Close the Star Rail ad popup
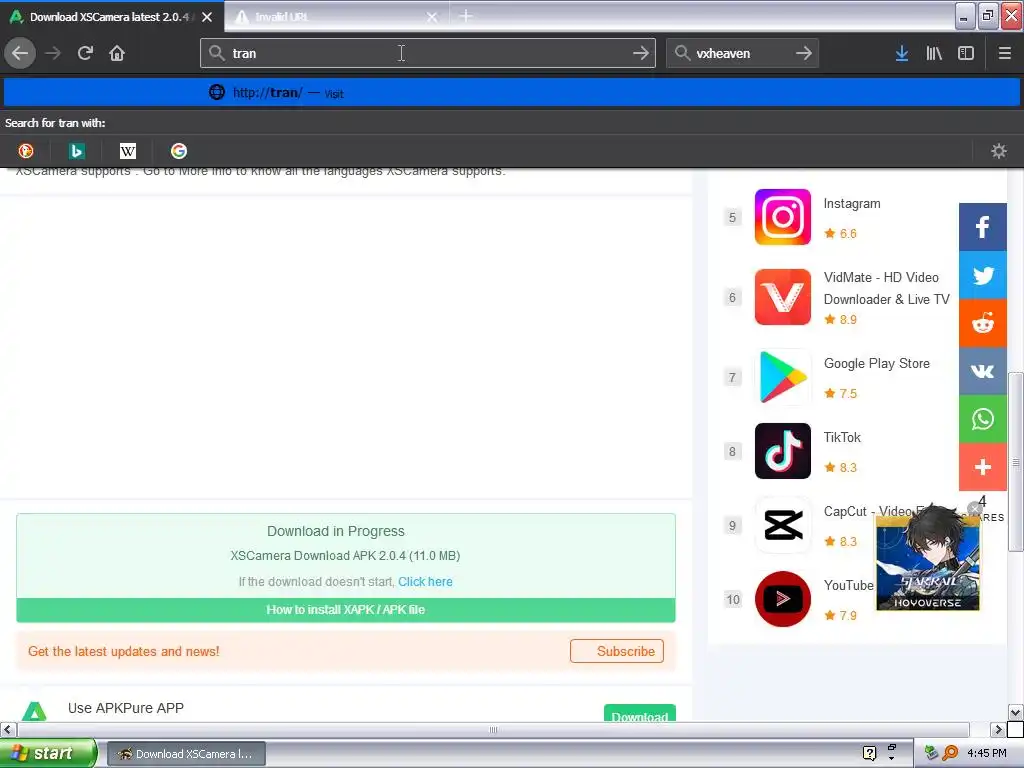The height and width of the screenshot is (768, 1024). coord(974,509)
